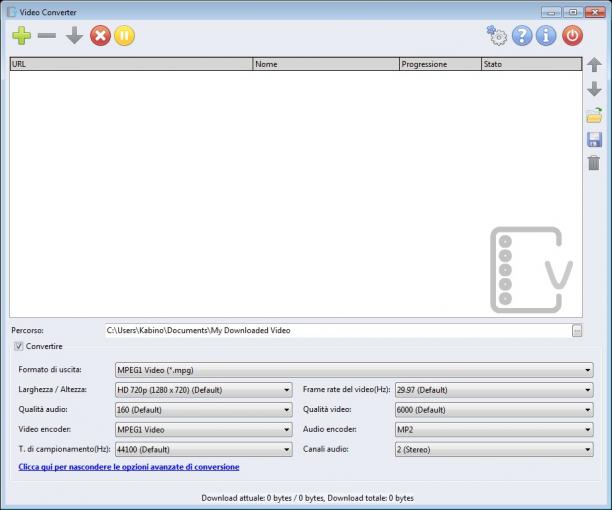Open the T. di campionamento dropdown
This screenshot has width=612, height=510.
click(x=203, y=450)
